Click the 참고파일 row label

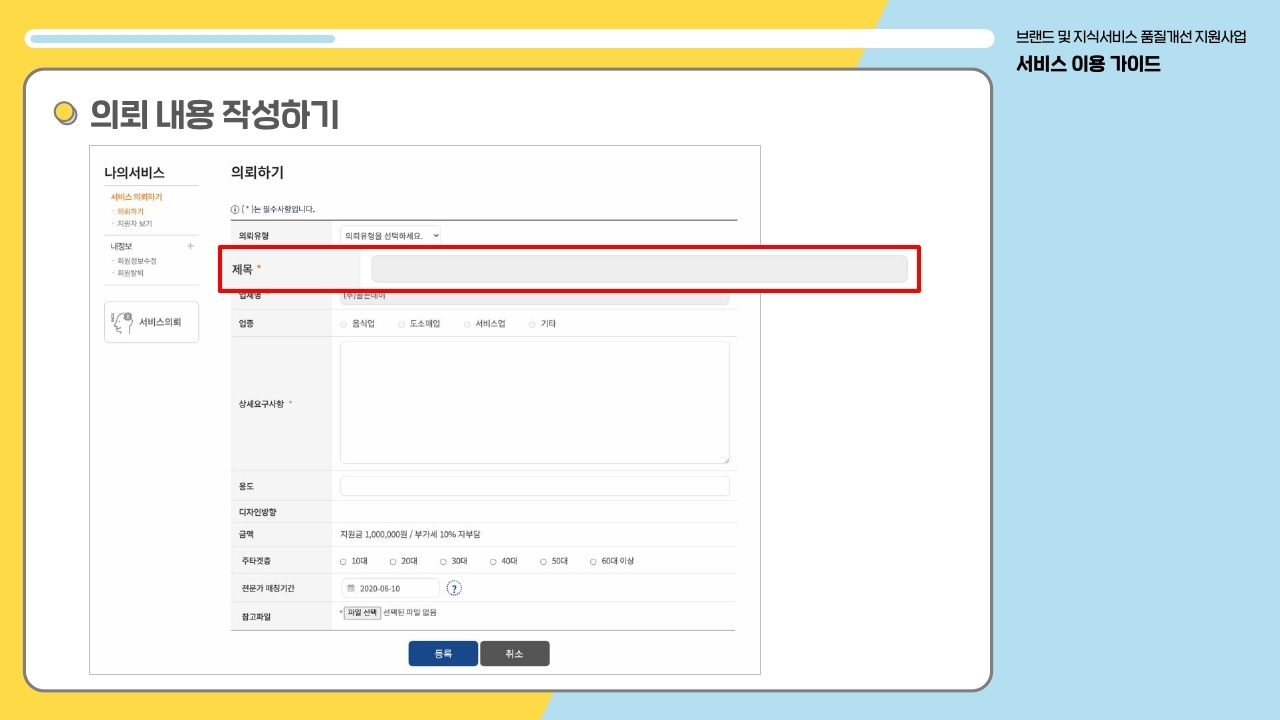(x=256, y=617)
